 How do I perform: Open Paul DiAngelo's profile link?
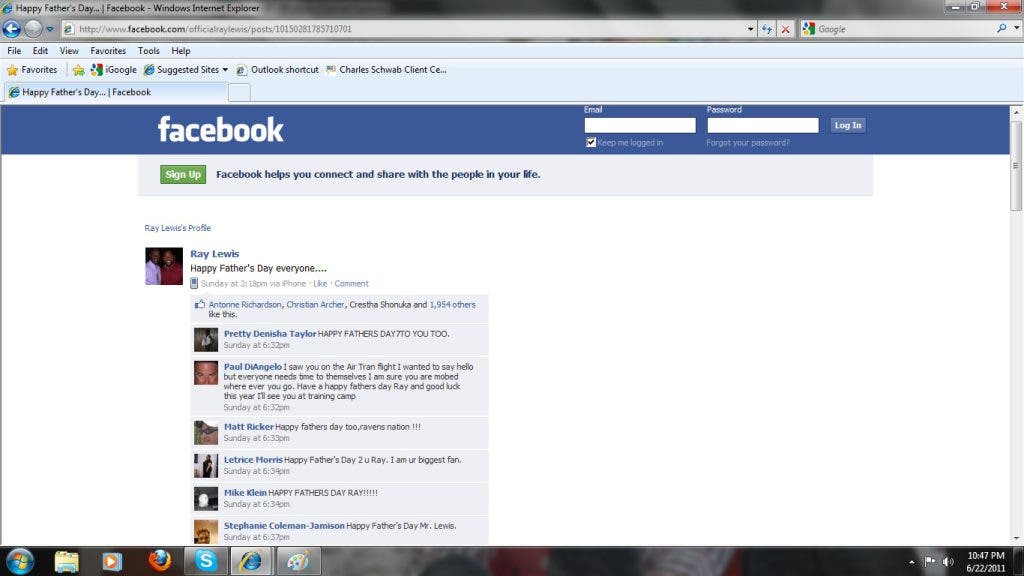pyautogui.click(x=253, y=367)
